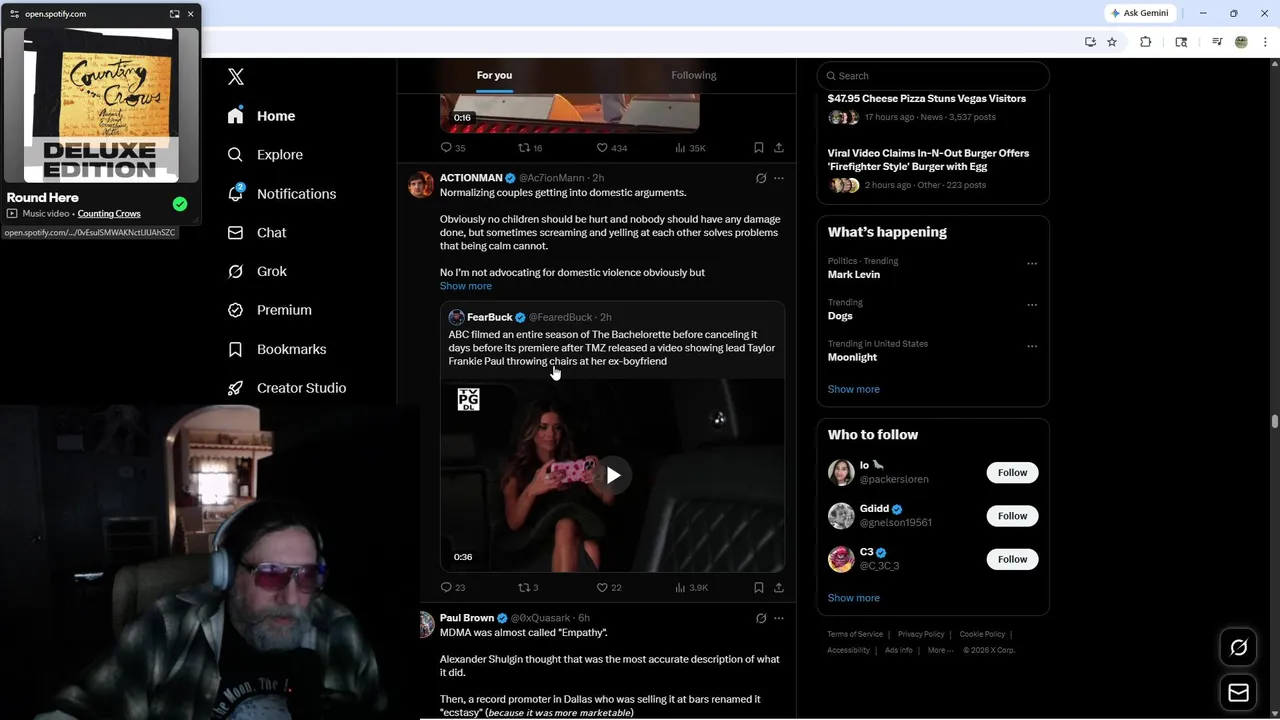Share the top post
Screen dimensions: 1280x720
779,148
